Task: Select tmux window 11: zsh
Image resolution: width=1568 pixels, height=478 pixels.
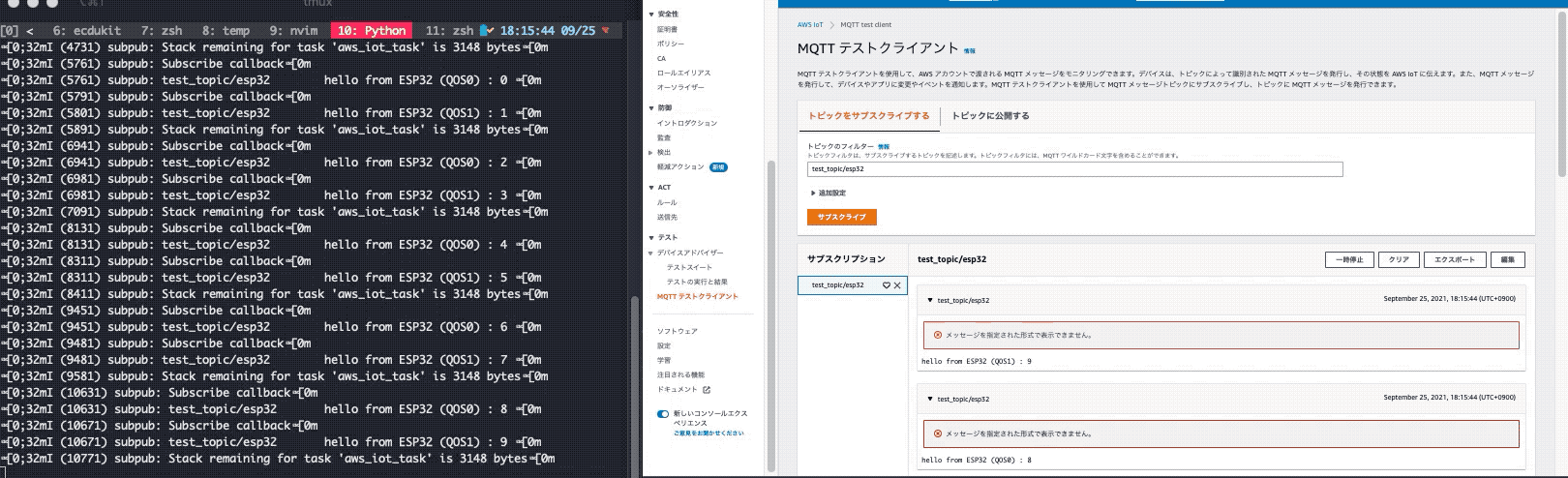Action: coord(450,31)
